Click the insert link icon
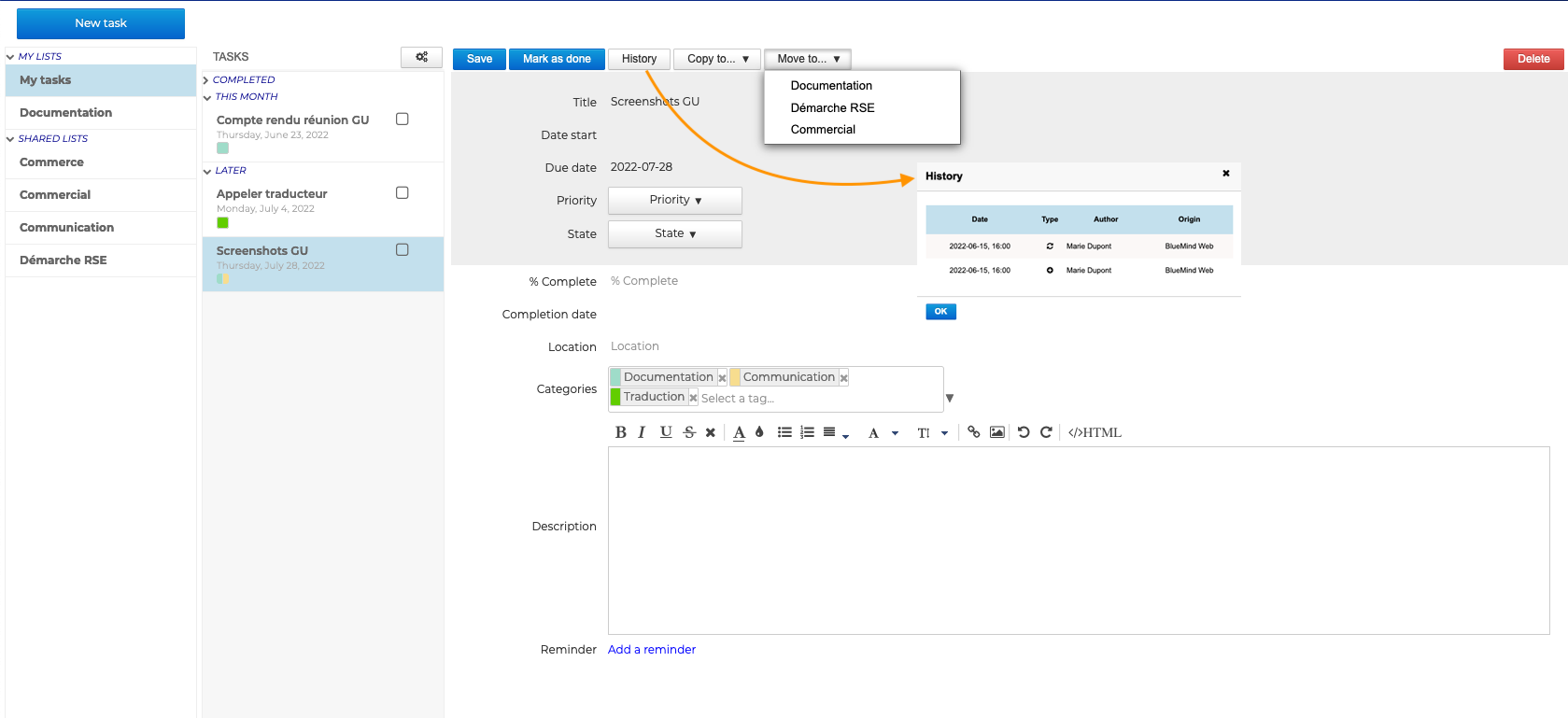 [974, 432]
